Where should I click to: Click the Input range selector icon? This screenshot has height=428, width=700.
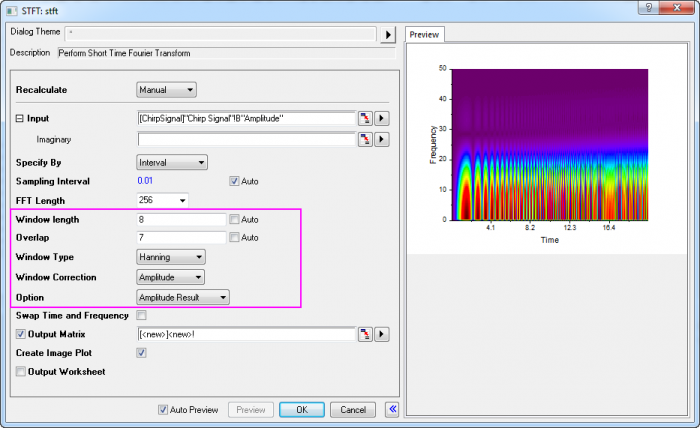(365, 118)
